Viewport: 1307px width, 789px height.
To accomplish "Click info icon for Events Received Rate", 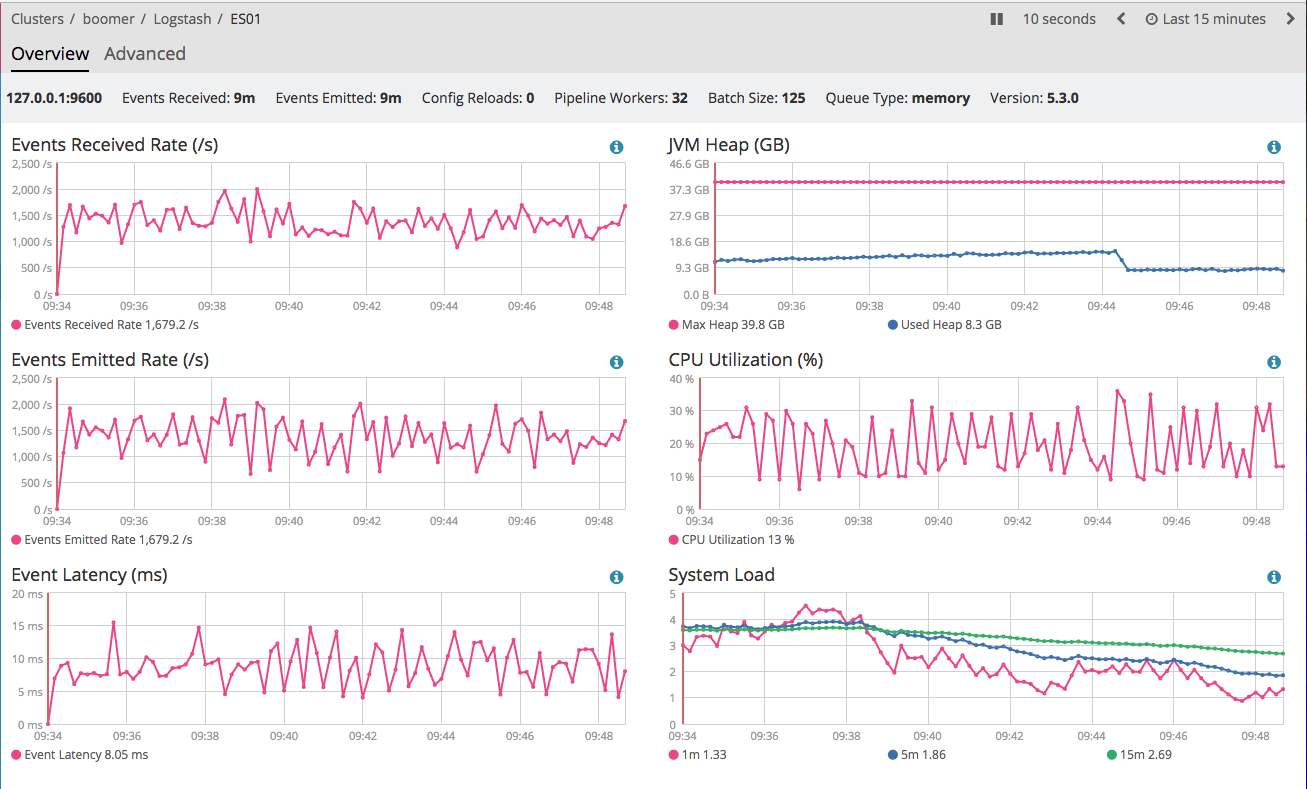I will coord(616,147).
